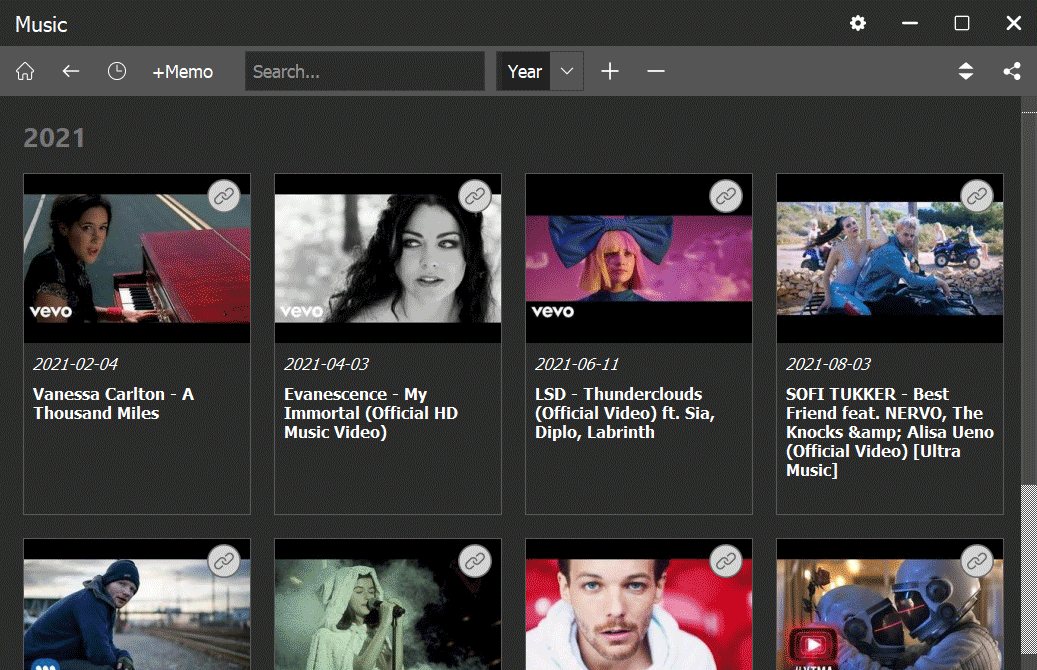The width and height of the screenshot is (1037, 670).
Task: Click the +Memo button
Action: 182,72
